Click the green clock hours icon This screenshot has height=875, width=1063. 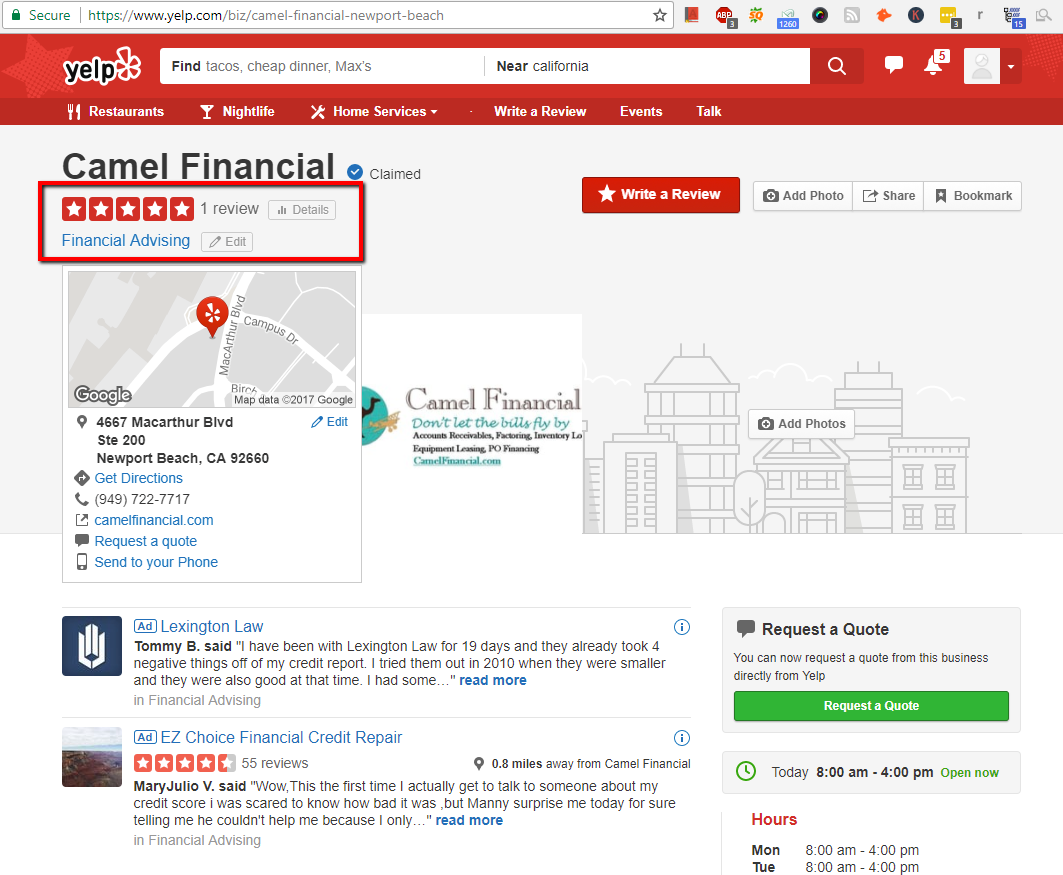[746, 771]
